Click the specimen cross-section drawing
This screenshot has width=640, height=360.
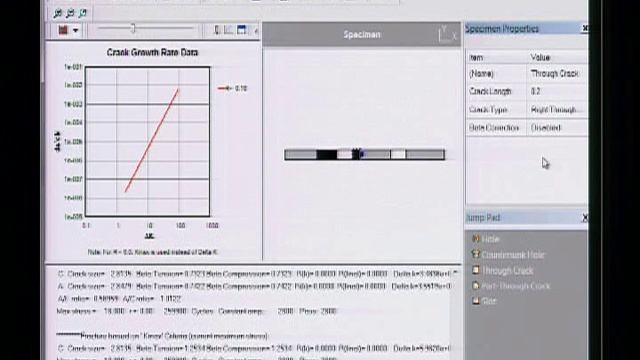pos(364,154)
